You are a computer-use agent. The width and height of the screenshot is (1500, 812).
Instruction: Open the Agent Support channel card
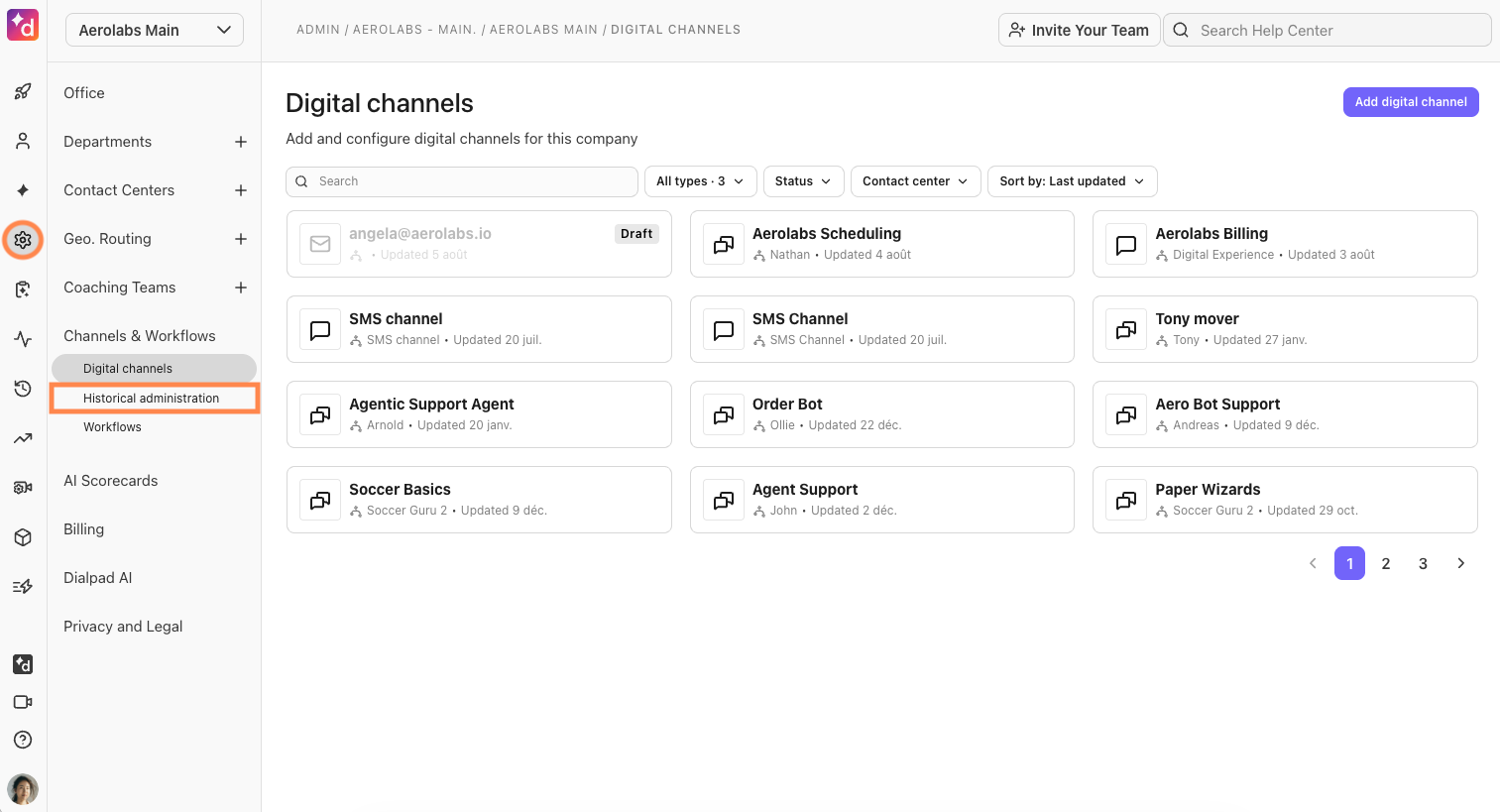882,500
